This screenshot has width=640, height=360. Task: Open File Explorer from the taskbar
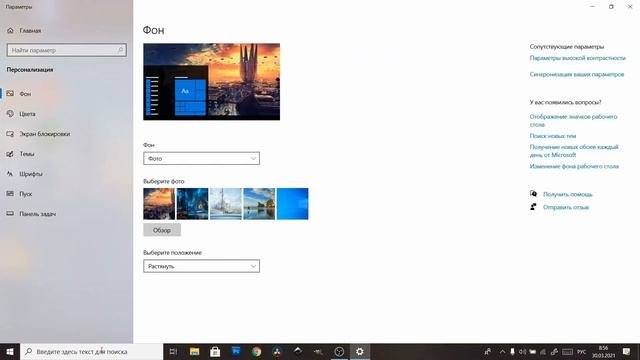point(194,351)
